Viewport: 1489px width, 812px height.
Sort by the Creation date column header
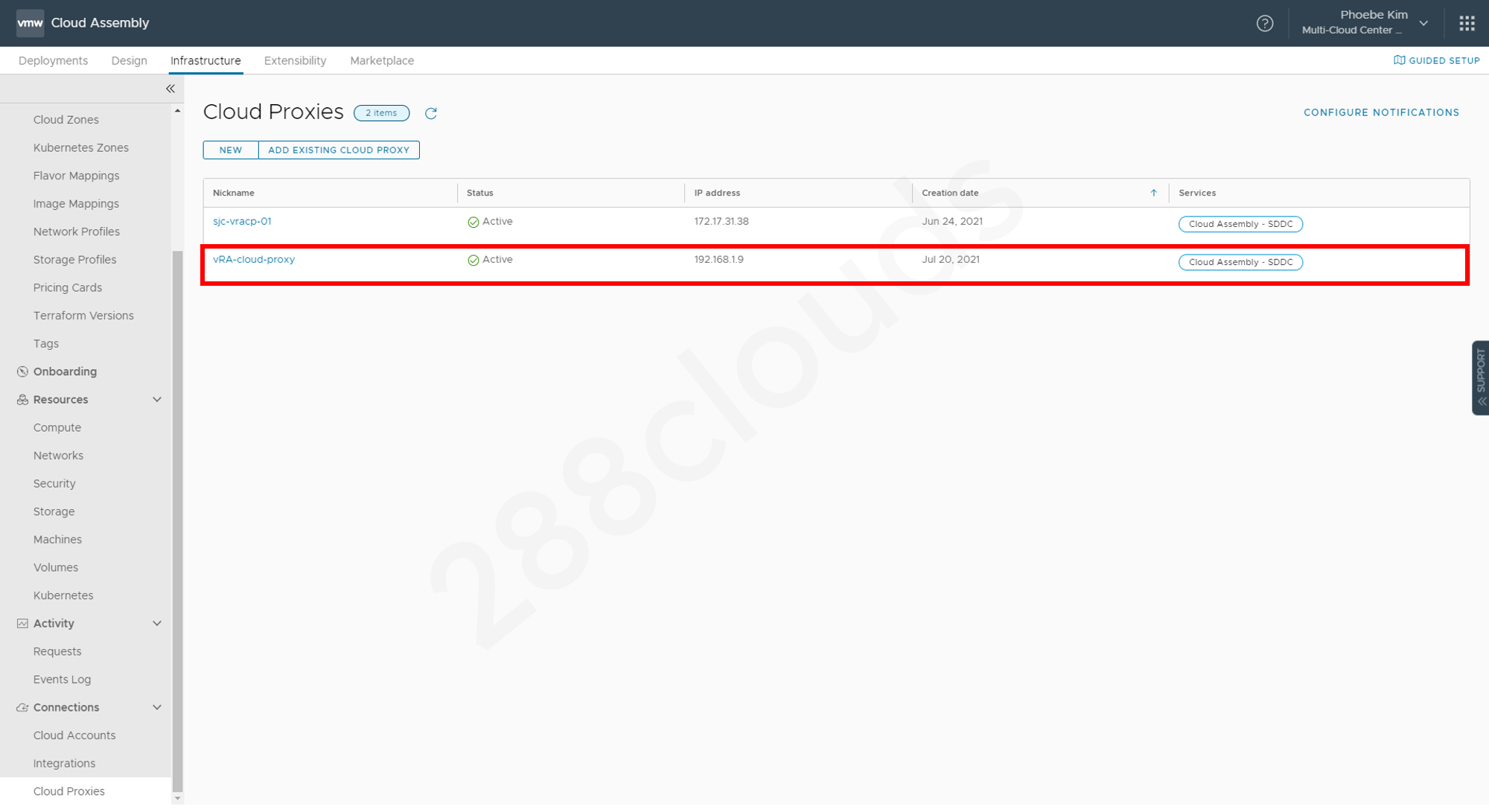pyautogui.click(x=950, y=193)
